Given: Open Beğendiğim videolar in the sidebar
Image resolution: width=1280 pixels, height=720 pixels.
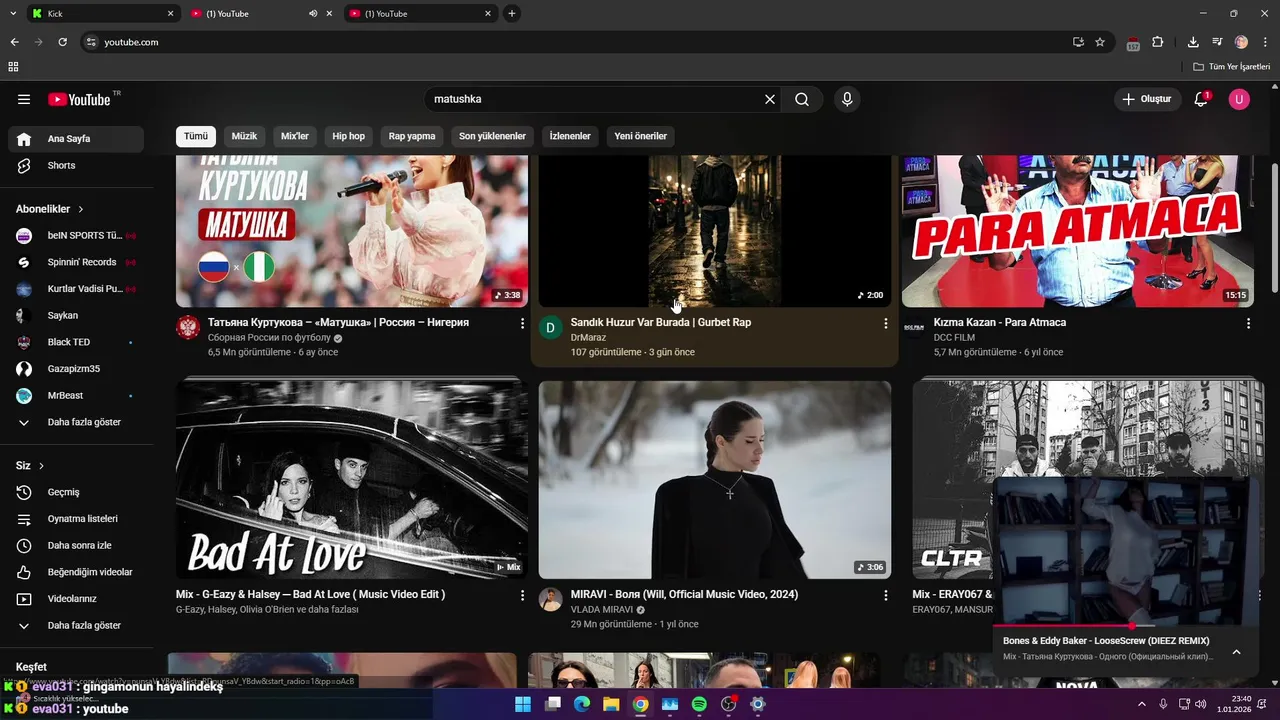Looking at the screenshot, I should click(76, 572).
